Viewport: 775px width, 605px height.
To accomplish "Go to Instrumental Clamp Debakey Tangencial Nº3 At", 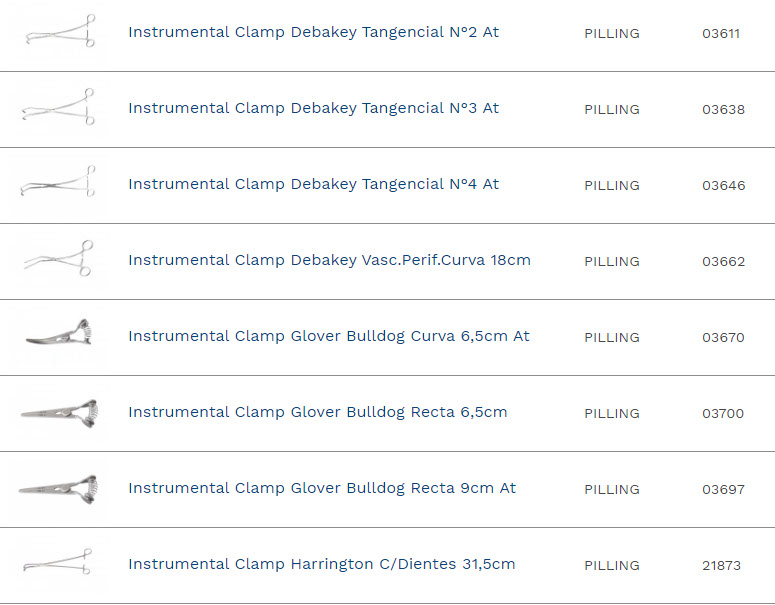I will pyautogui.click(x=313, y=108).
